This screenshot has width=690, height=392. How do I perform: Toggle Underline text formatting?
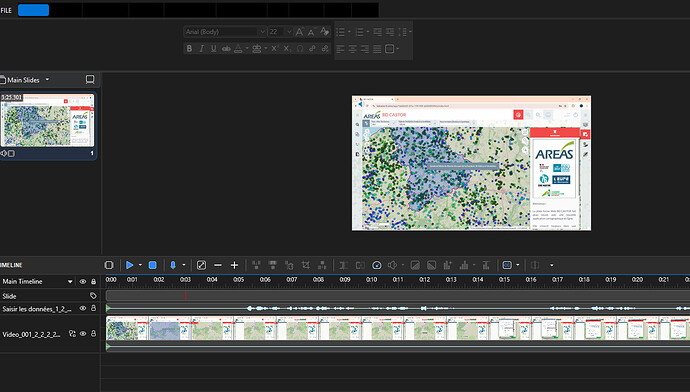click(x=213, y=48)
